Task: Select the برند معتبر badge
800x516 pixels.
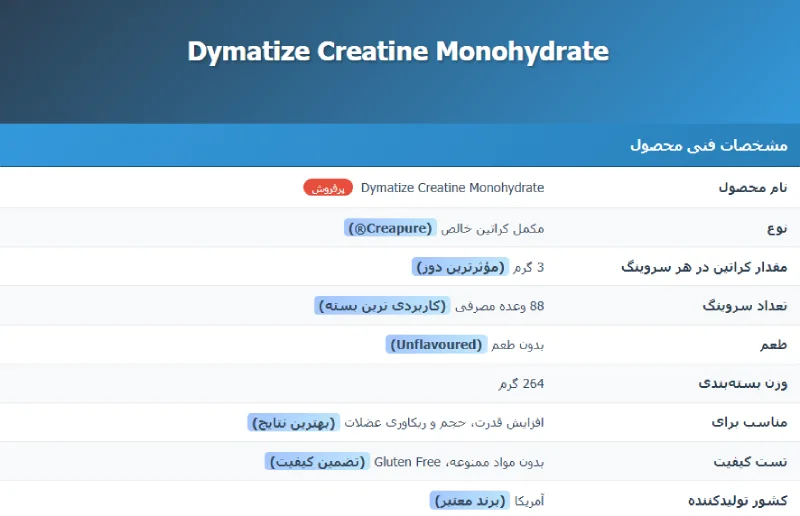Action: pyautogui.click(x=470, y=501)
